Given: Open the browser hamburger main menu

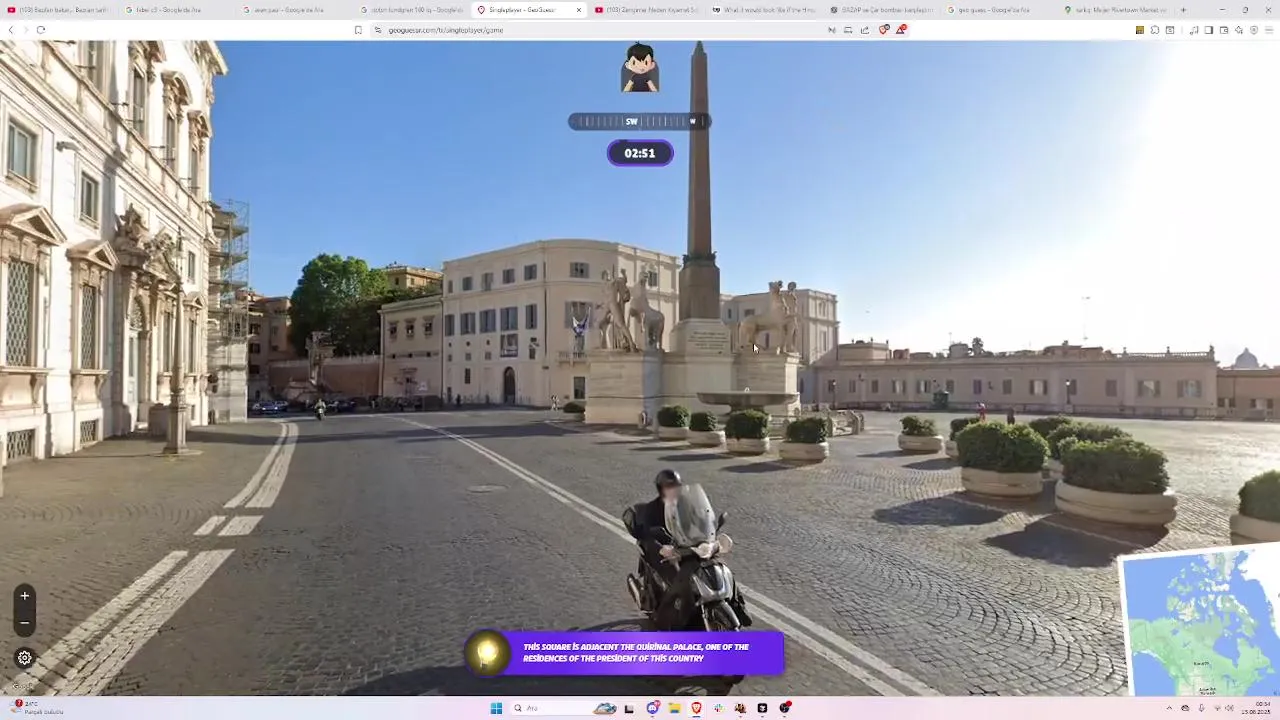Looking at the screenshot, I should click(x=1269, y=30).
